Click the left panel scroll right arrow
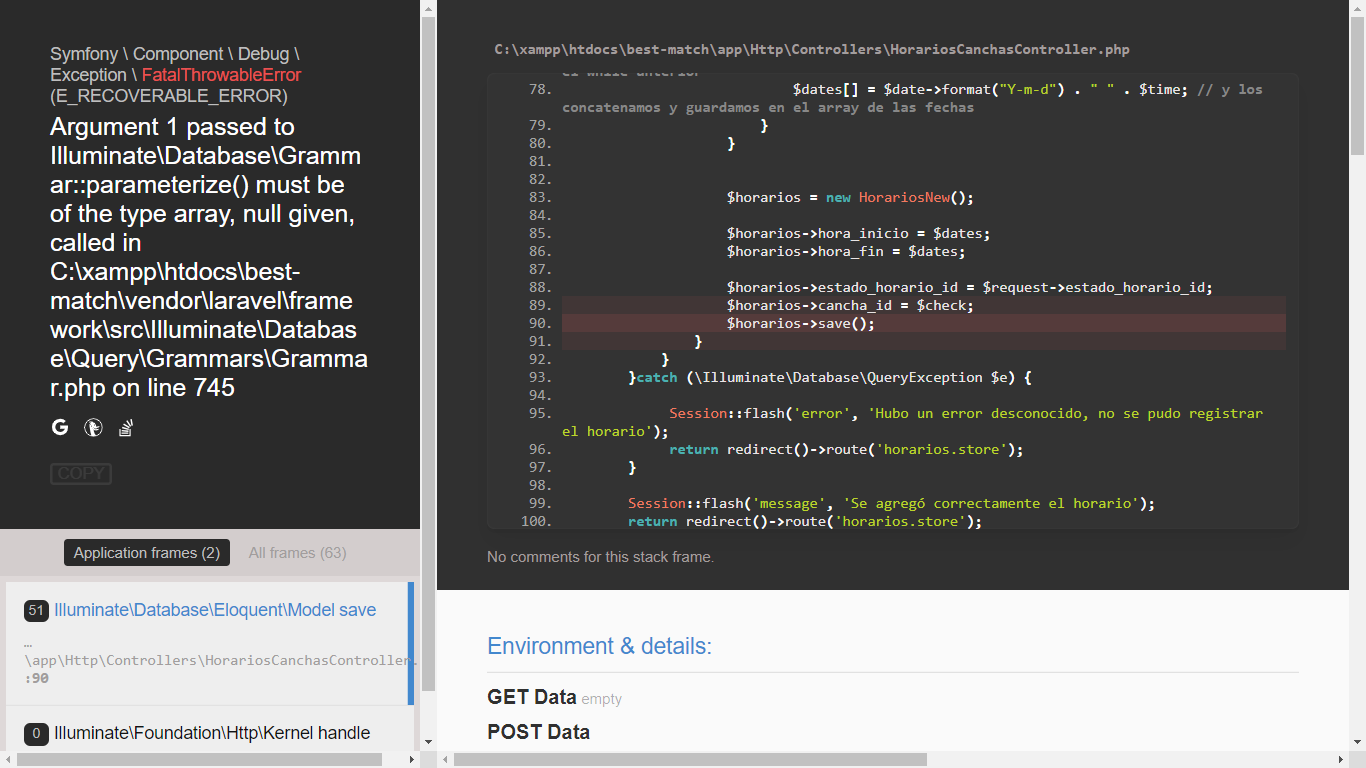The width and height of the screenshot is (1366, 768). tap(413, 760)
